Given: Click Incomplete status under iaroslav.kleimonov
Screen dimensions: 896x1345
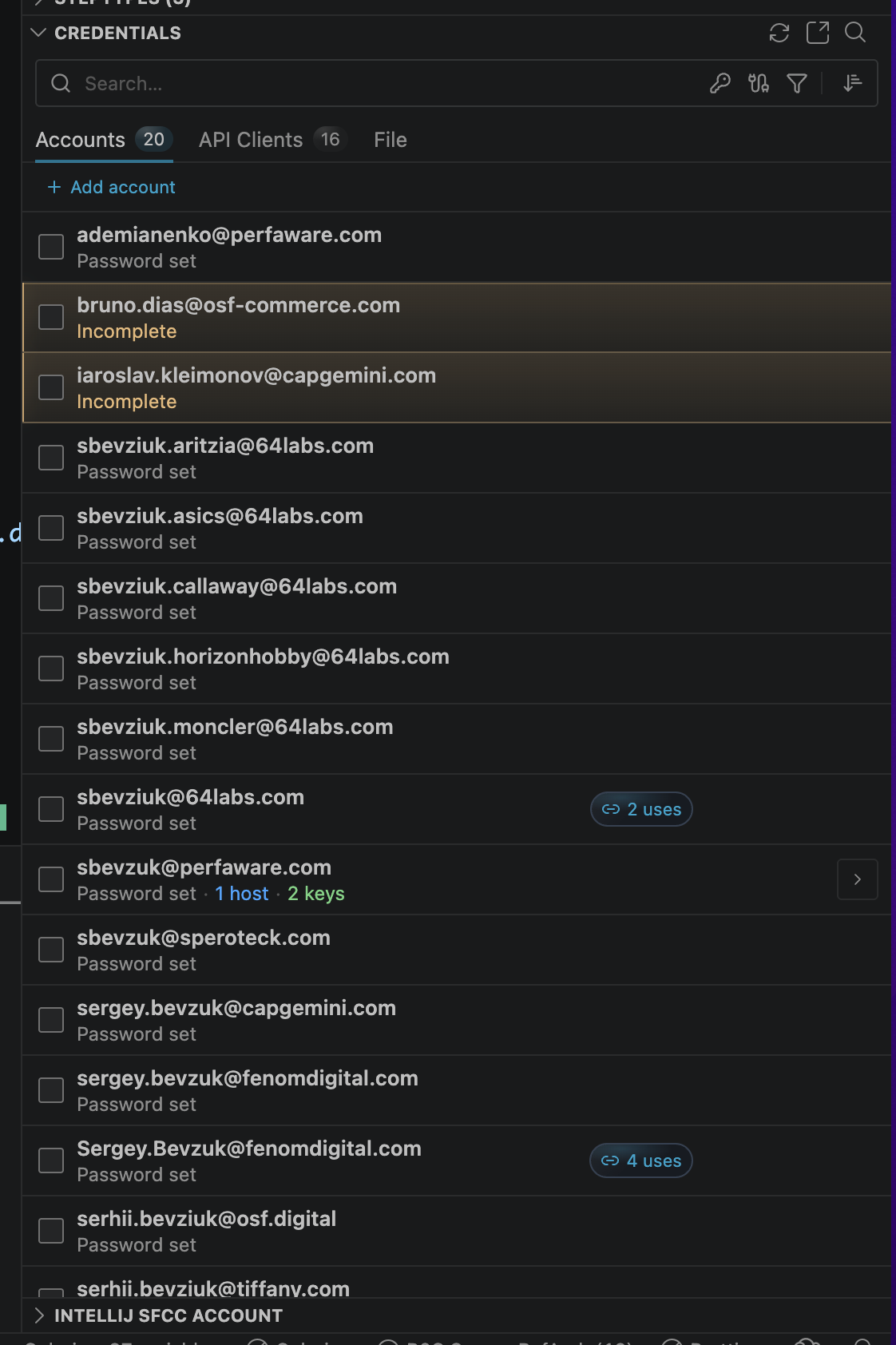Looking at the screenshot, I should click(127, 402).
